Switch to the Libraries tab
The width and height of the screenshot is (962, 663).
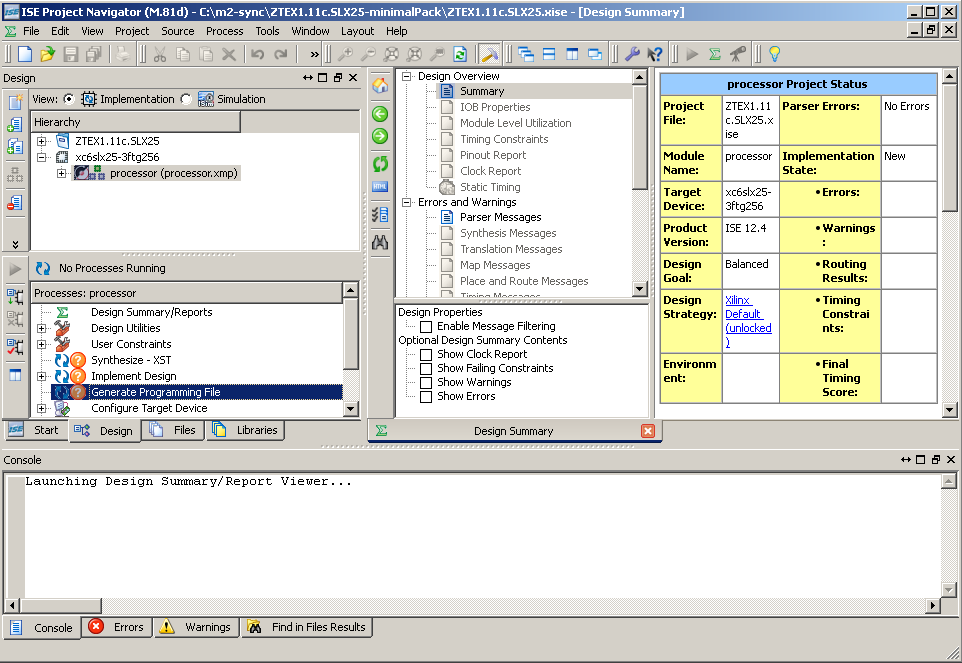[246, 430]
